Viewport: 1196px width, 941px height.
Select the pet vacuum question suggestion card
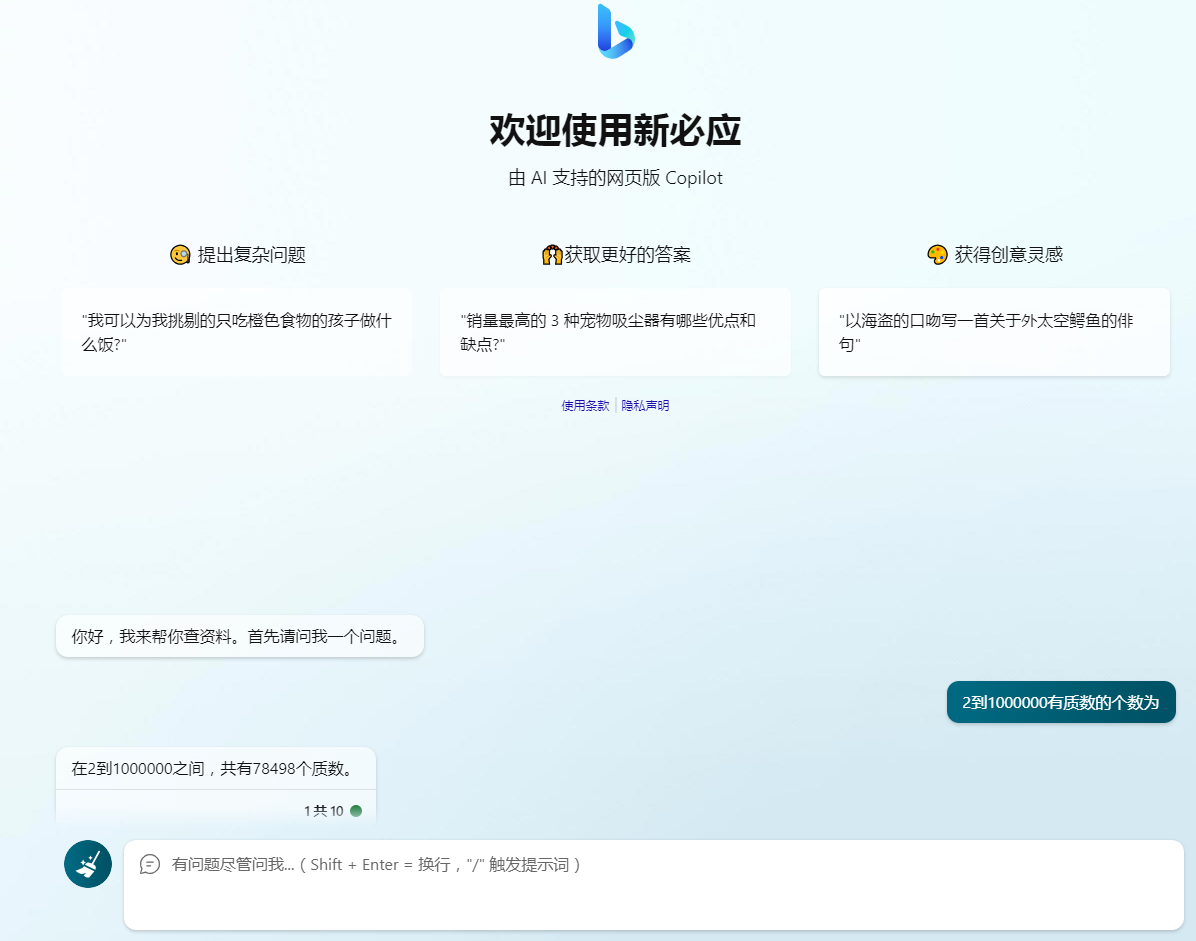615,332
